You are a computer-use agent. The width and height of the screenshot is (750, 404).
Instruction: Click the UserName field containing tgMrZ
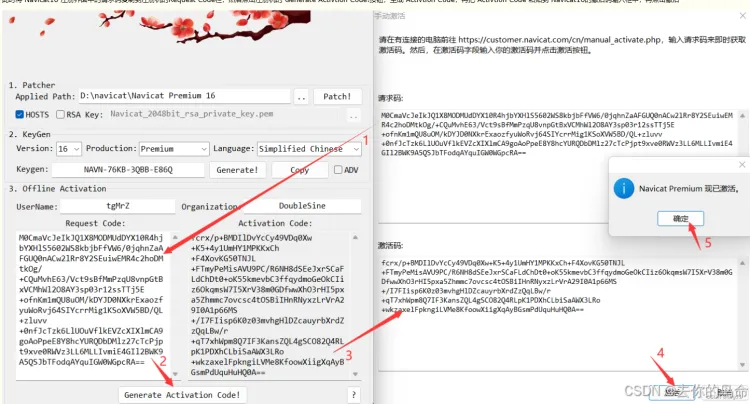tap(118, 206)
